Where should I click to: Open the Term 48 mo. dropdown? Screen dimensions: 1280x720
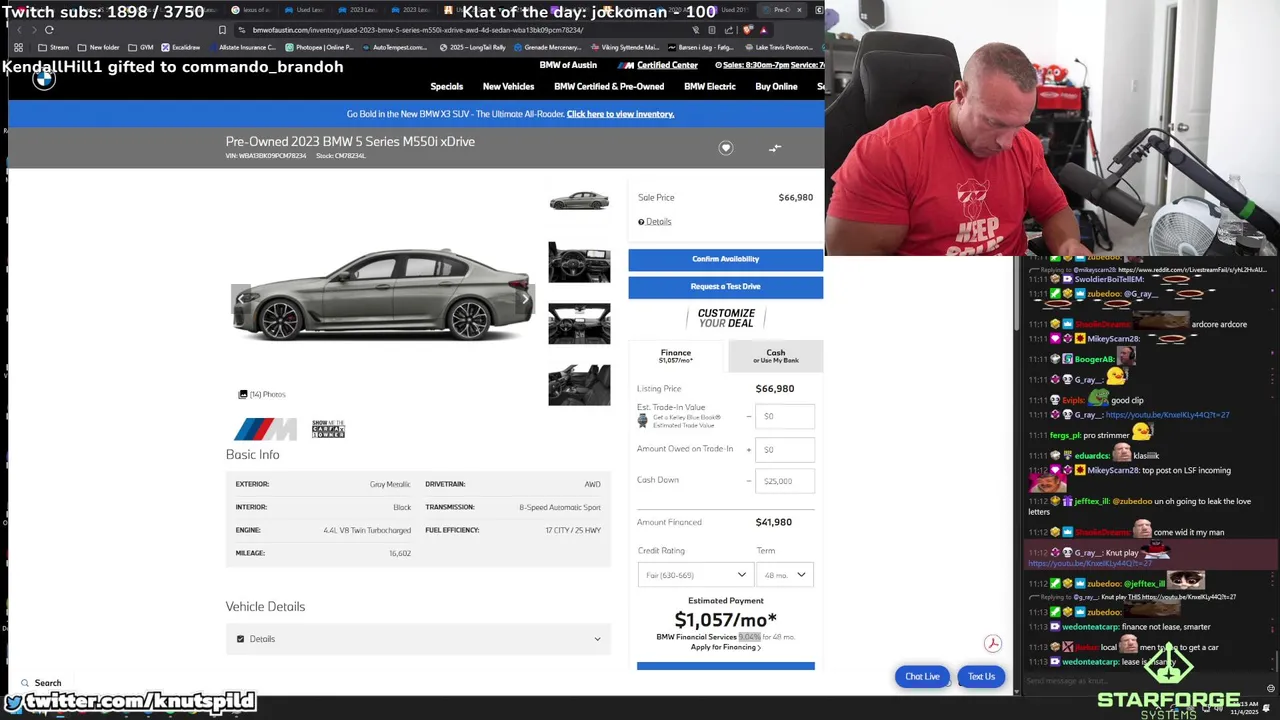785,575
